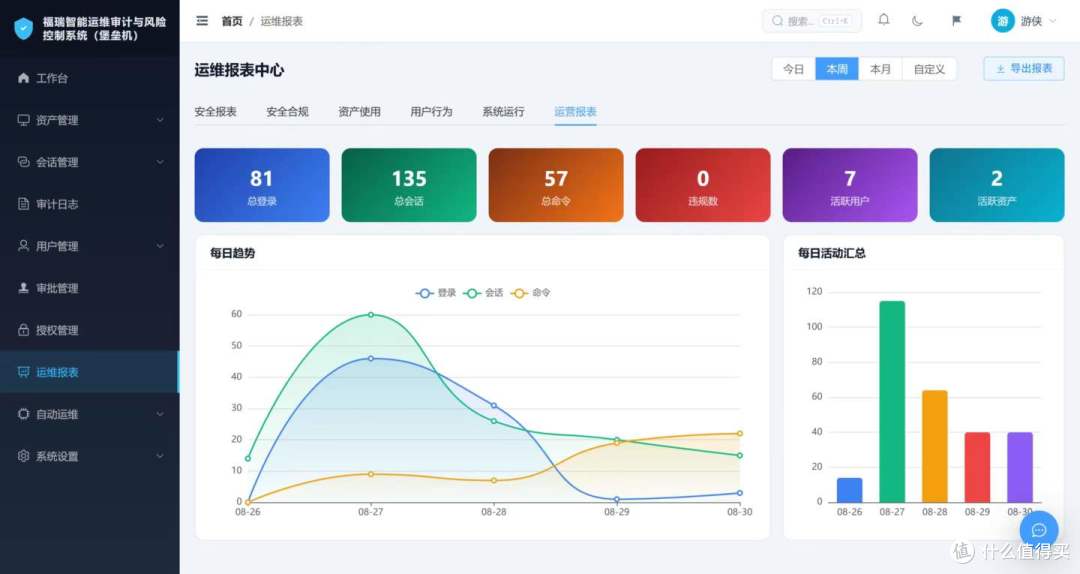
Task: Toggle the sidebar collapse hamburger icon
Action: click(x=202, y=21)
